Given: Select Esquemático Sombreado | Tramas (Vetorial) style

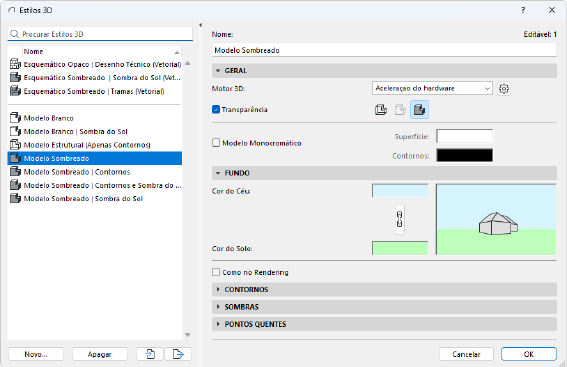Looking at the screenshot, I should pyautogui.click(x=95, y=91).
